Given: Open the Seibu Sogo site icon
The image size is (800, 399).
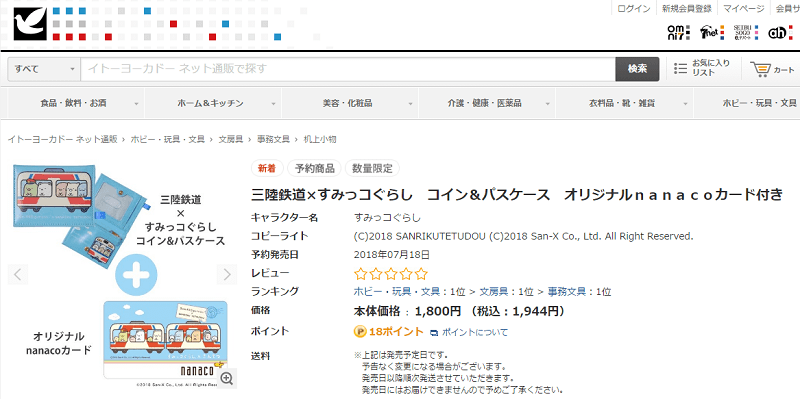Looking at the screenshot, I should (746, 33).
